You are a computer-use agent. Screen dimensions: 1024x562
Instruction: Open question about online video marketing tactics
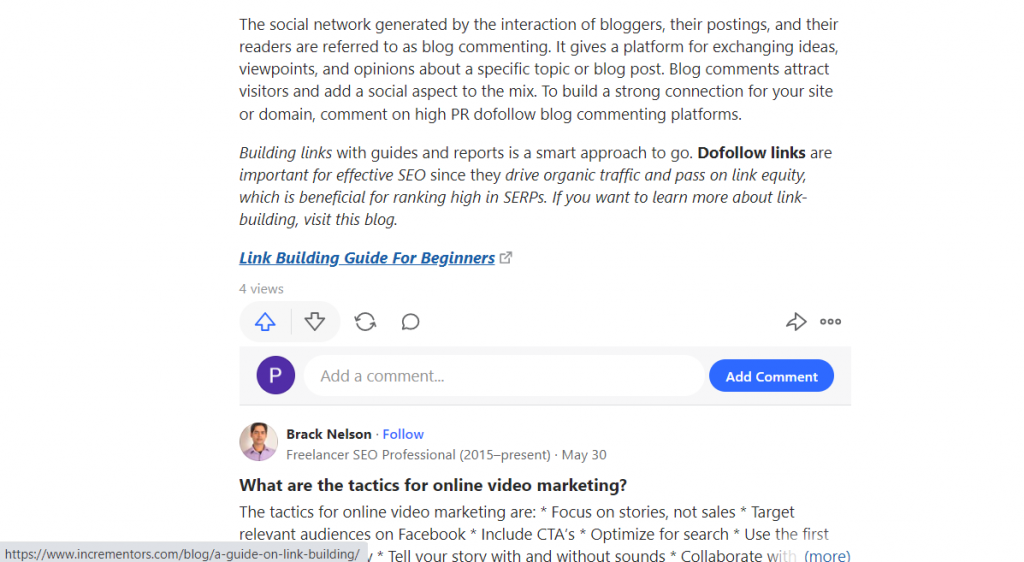click(x=433, y=485)
